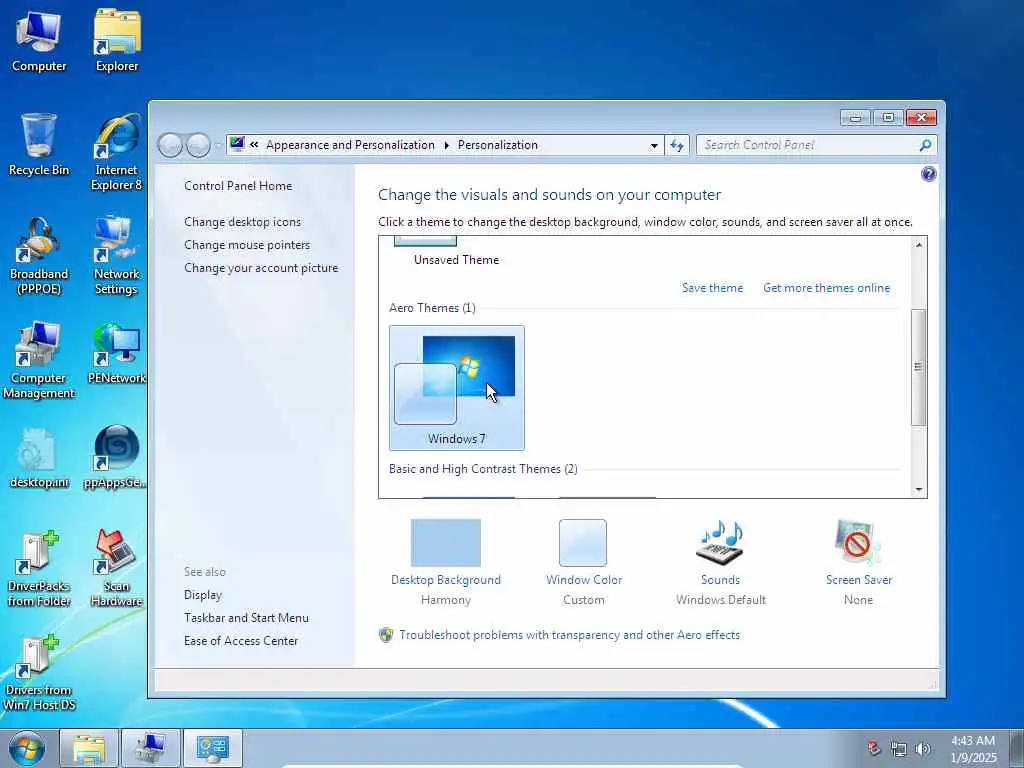The height and width of the screenshot is (768, 1024).
Task: Select the ppAppsGe desktop shortcut
Action: tap(117, 457)
